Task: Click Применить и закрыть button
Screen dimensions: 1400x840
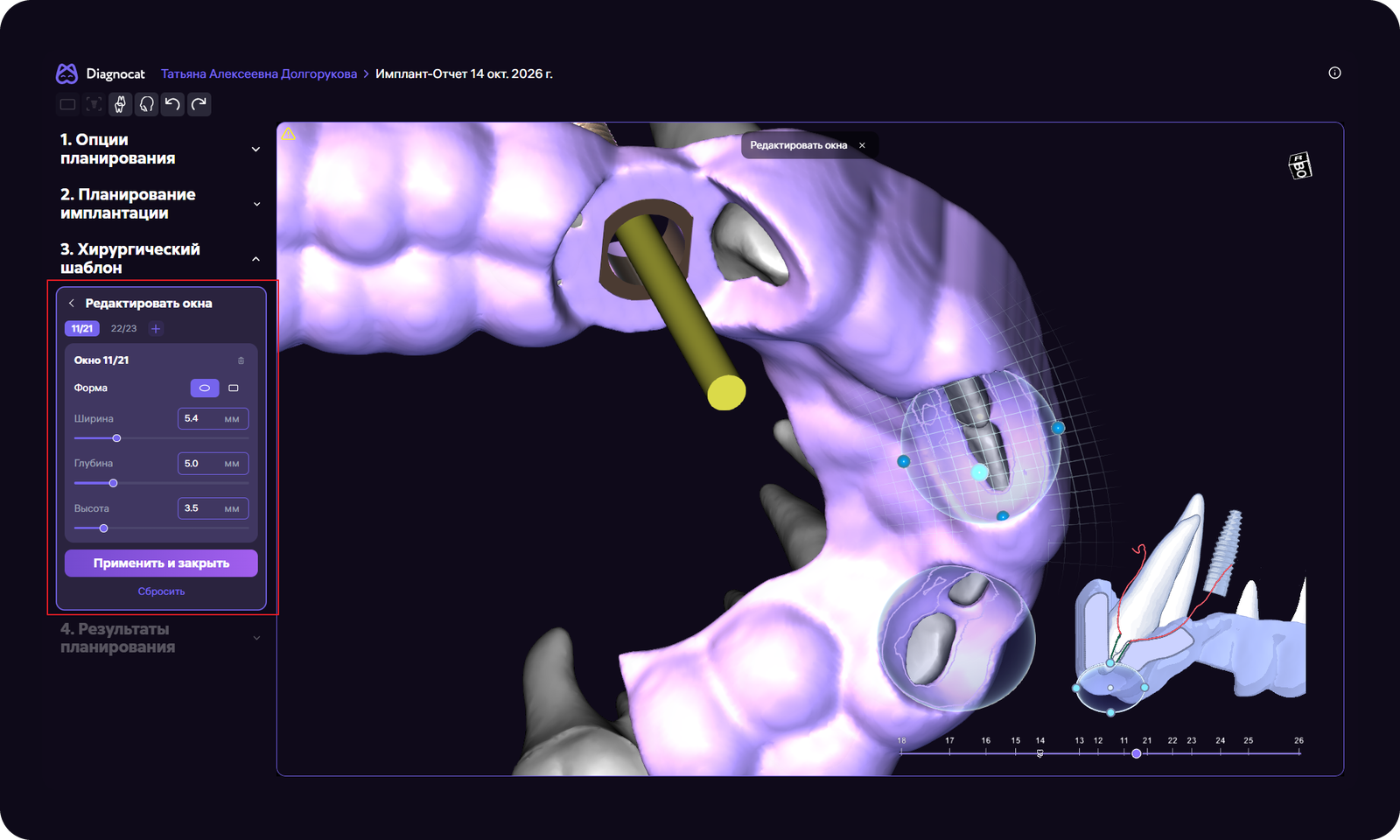Action: coord(161,563)
